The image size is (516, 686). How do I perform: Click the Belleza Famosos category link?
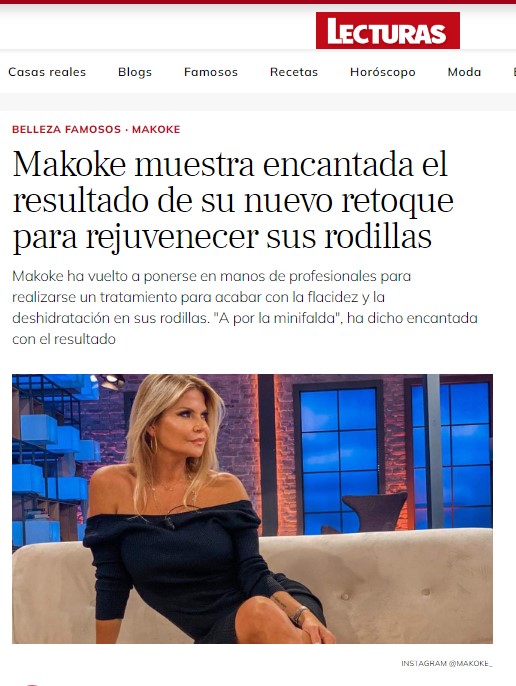pos(66,130)
